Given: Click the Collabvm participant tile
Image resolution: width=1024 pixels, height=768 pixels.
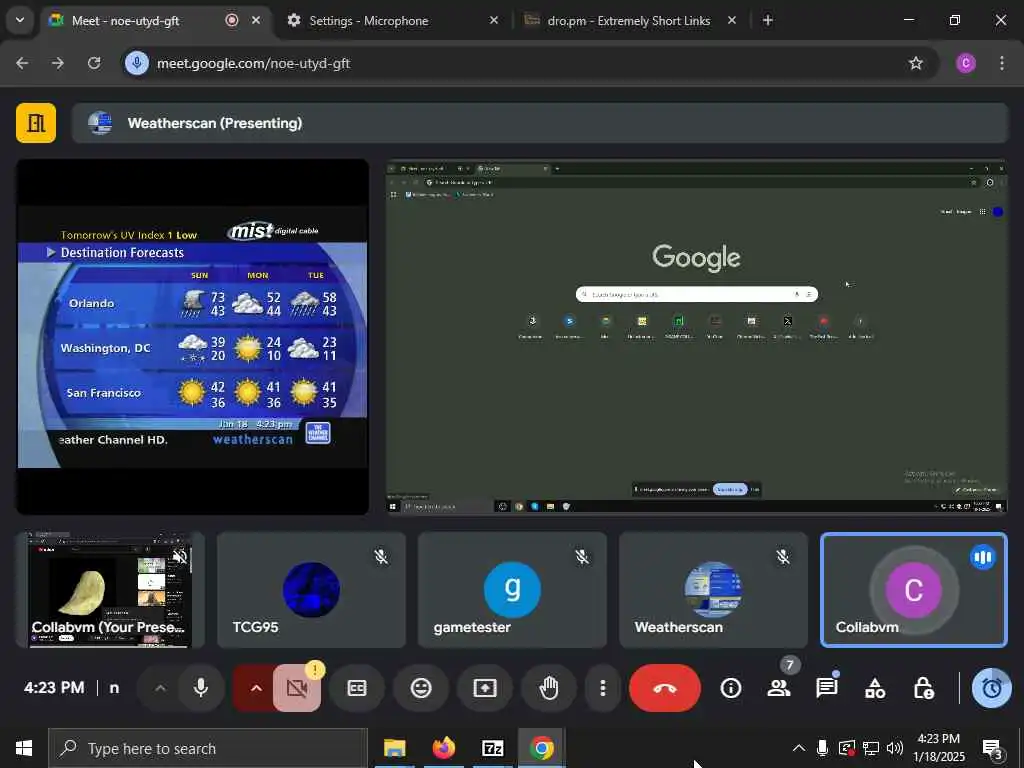Looking at the screenshot, I should point(914,590).
